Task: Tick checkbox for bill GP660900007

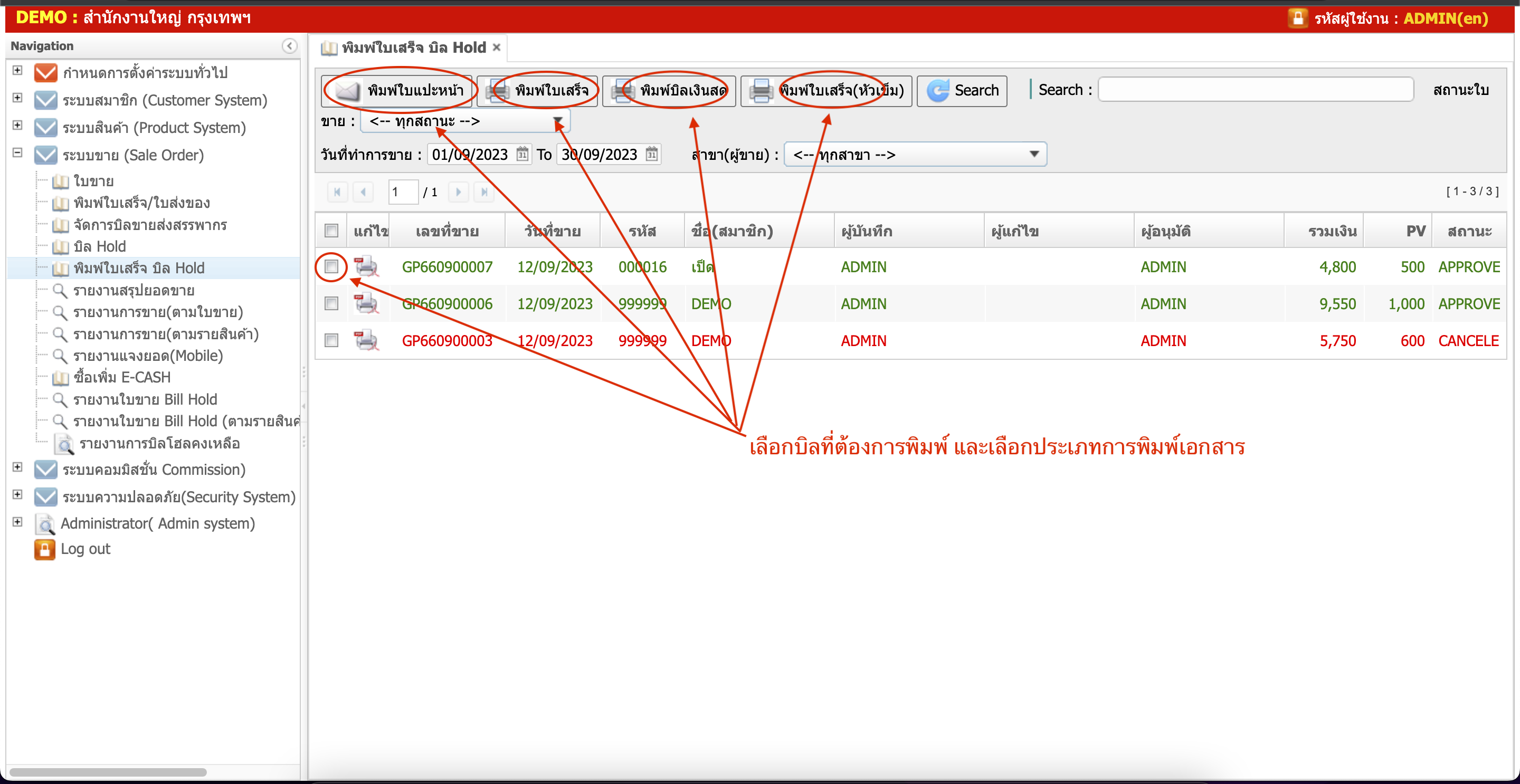Action: tap(331, 266)
